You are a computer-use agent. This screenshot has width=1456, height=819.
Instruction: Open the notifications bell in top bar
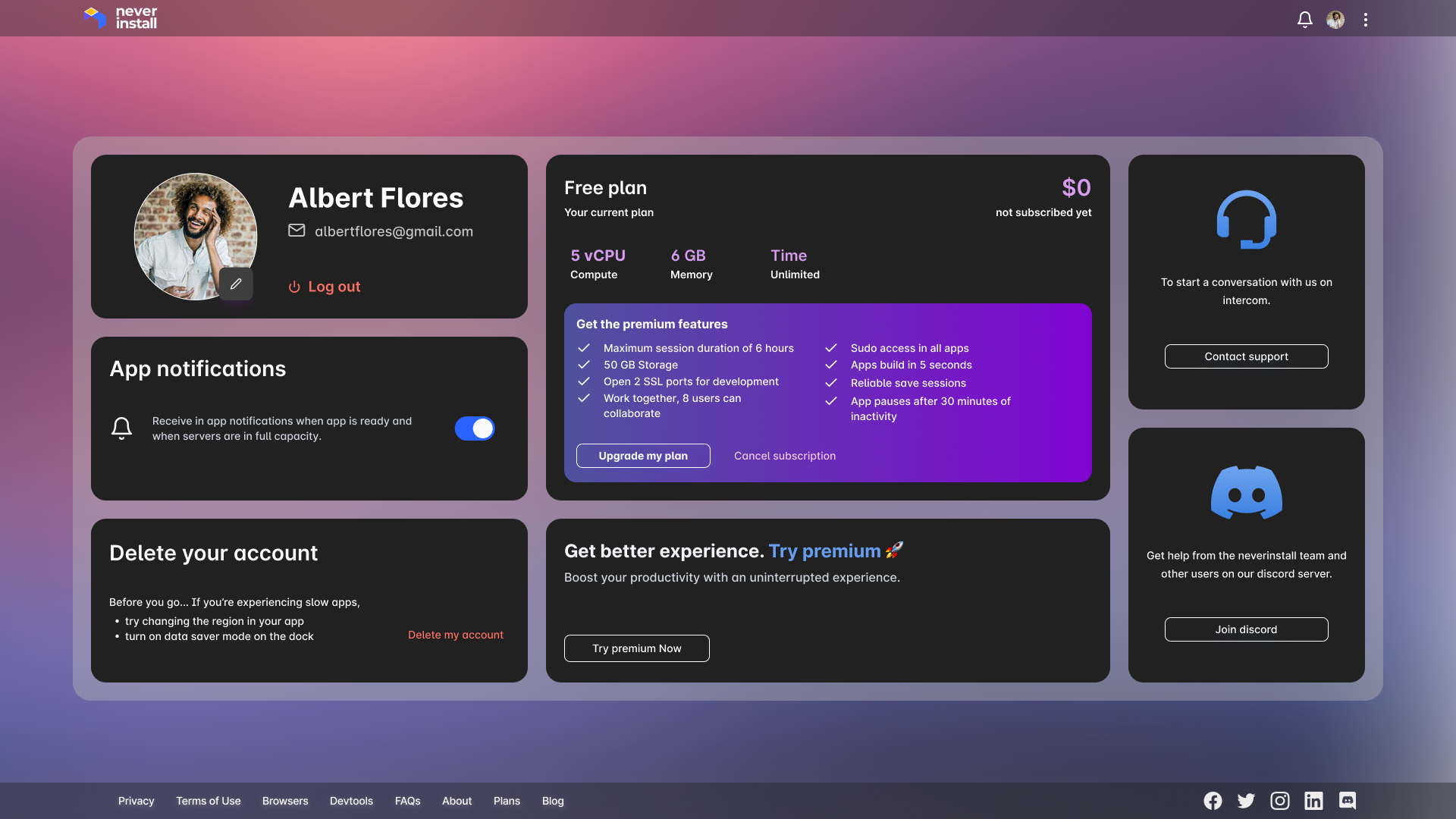pyautogui.click(x=1304, y=20)
